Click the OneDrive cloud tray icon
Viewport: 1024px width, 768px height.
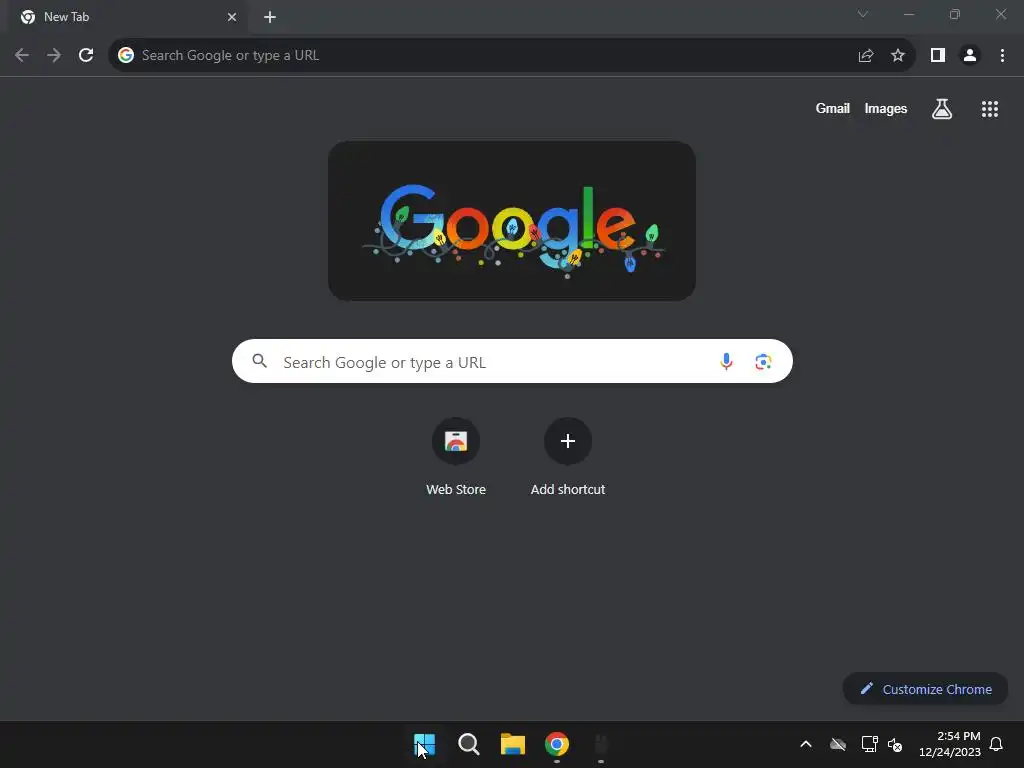(x=838, y=744)
